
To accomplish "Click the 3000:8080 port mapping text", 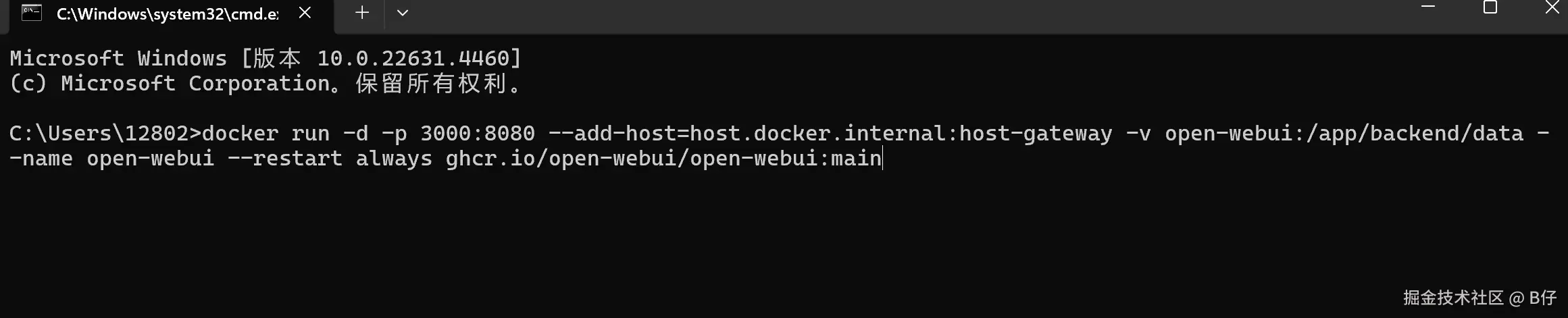I will pyautogui.click(x=478, y=134).
